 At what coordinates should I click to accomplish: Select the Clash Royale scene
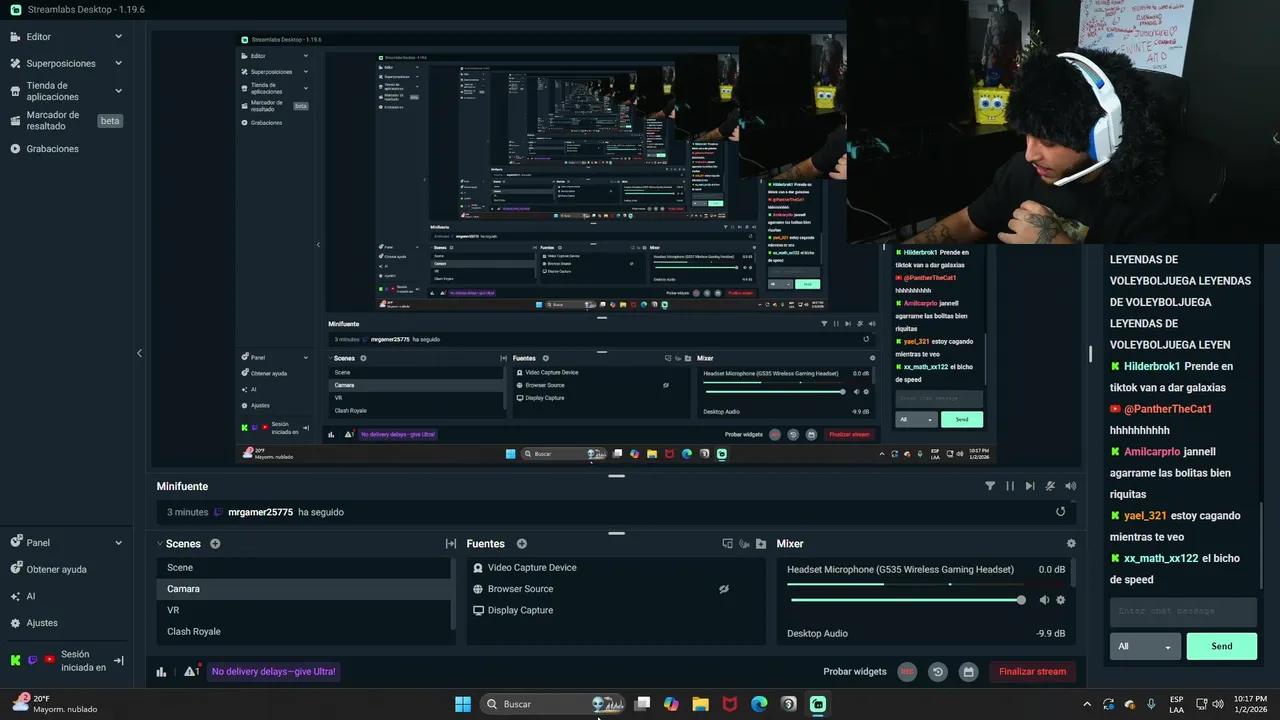pos(304,631)
